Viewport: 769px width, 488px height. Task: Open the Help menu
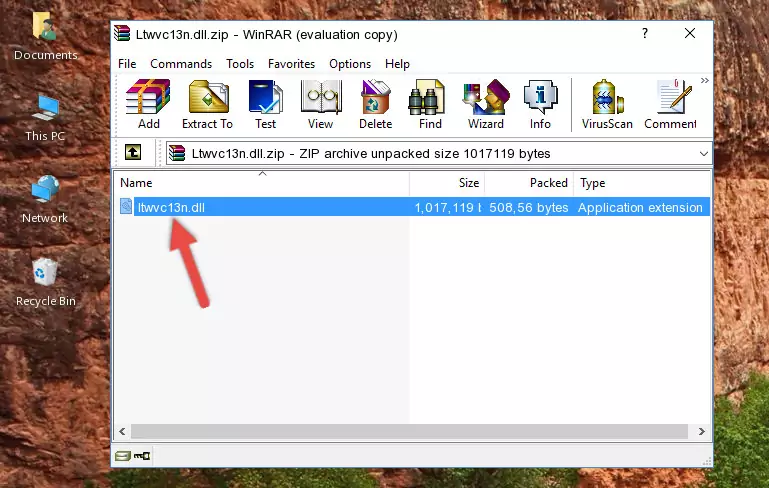click(397, 64)
